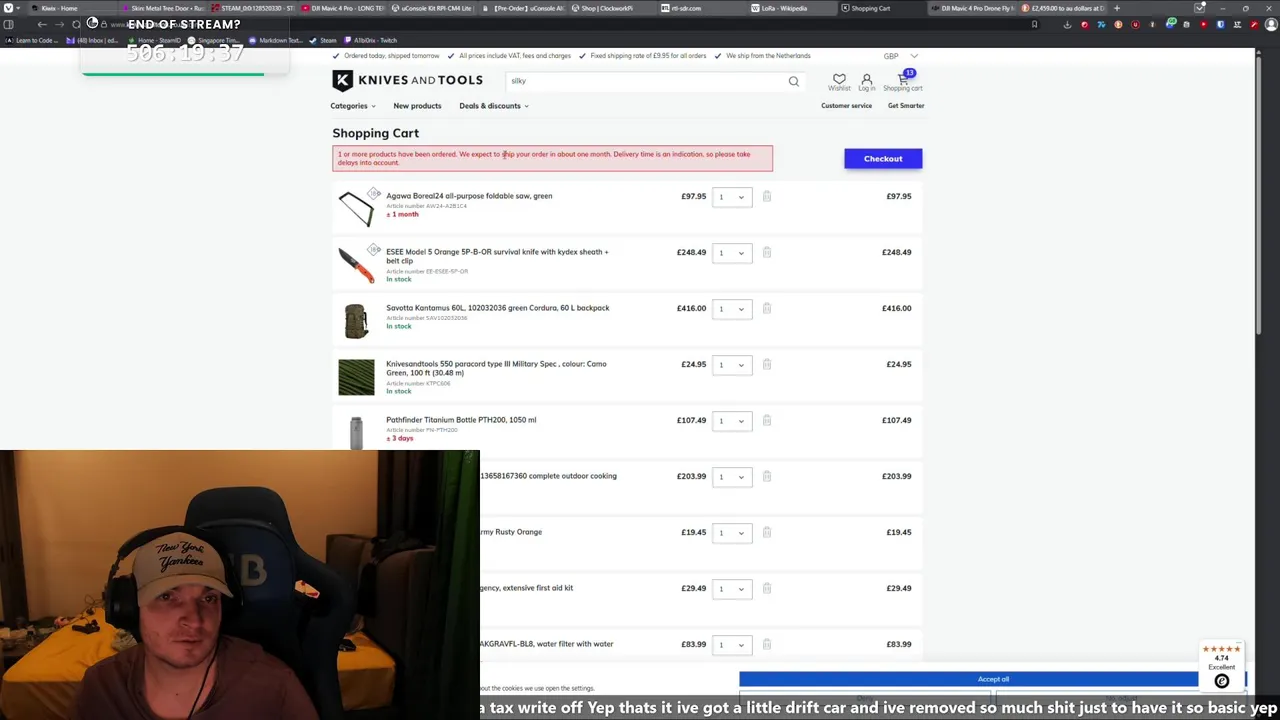
Task: Open quantity dropdown for £203.99 cooking set
Action: pos(732,477)
